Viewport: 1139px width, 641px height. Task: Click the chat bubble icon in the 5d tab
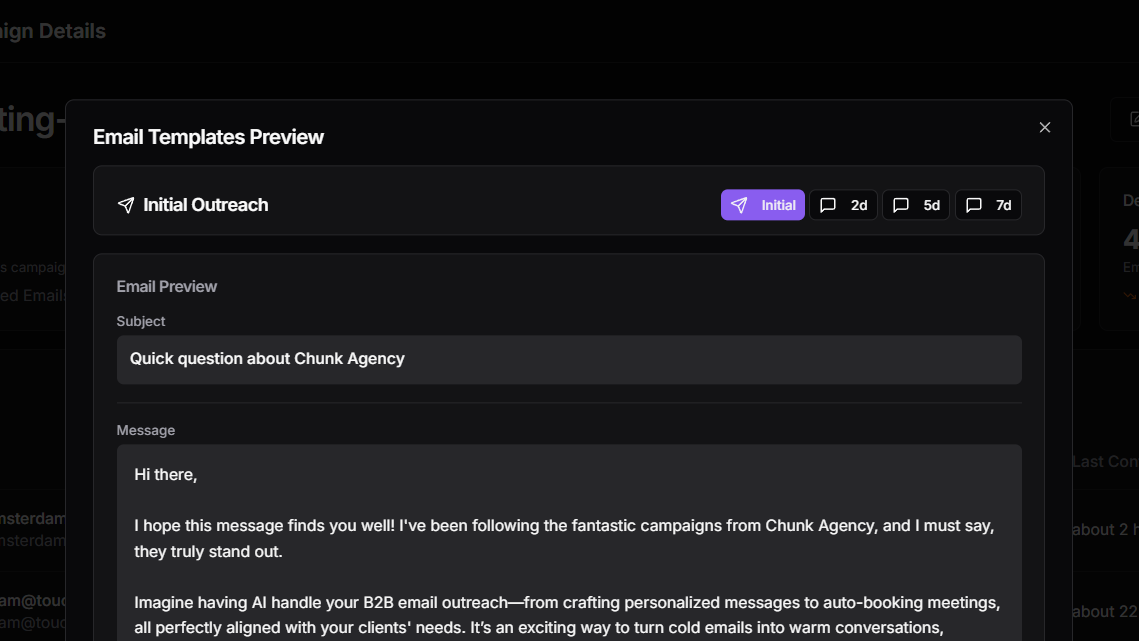pos(901,205)
